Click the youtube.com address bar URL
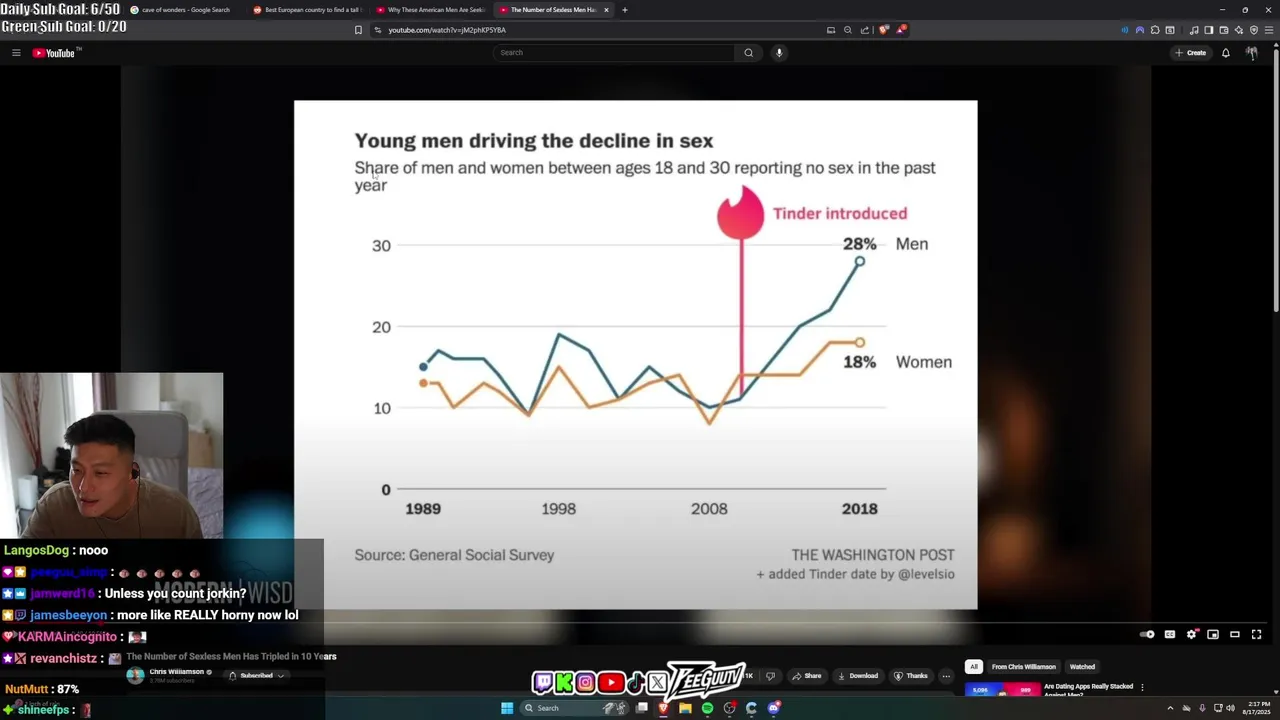Image resolution: width=1280 pixels, height=720 pixels. [x=447, y=30]
